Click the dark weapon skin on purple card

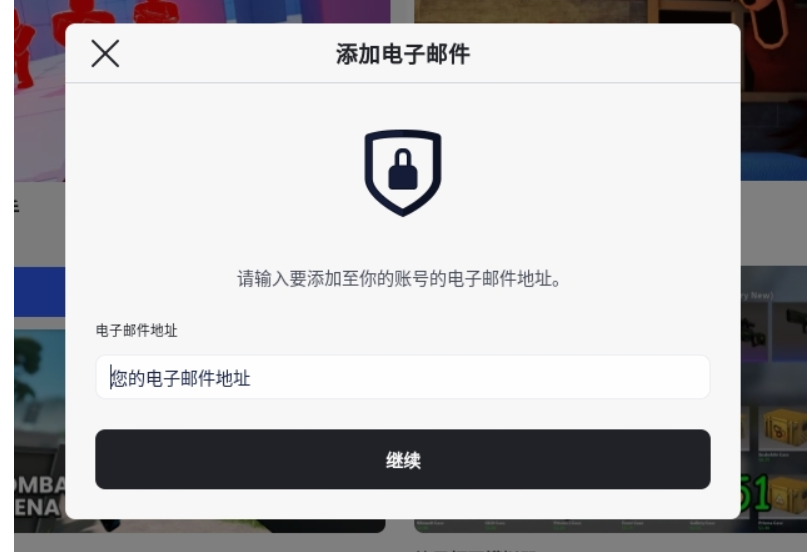(x=753, y=330)
